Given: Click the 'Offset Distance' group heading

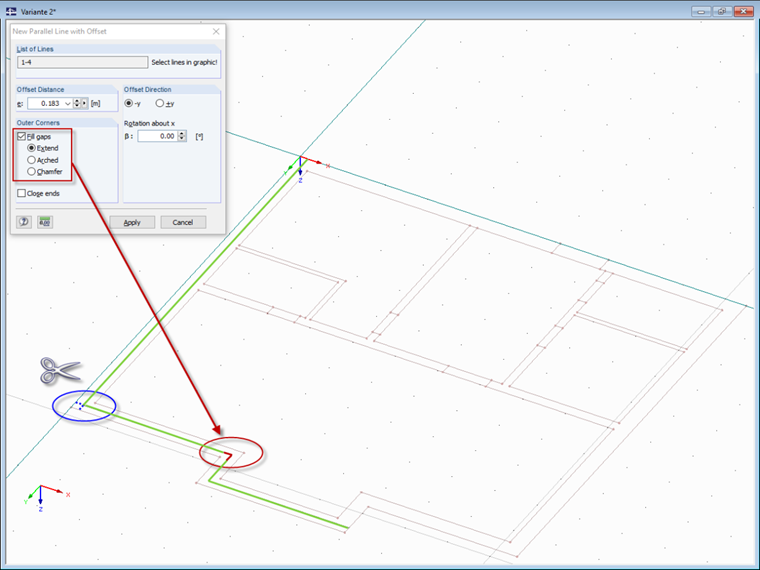Looking at the screenshot, I should [x=40, y=90].
